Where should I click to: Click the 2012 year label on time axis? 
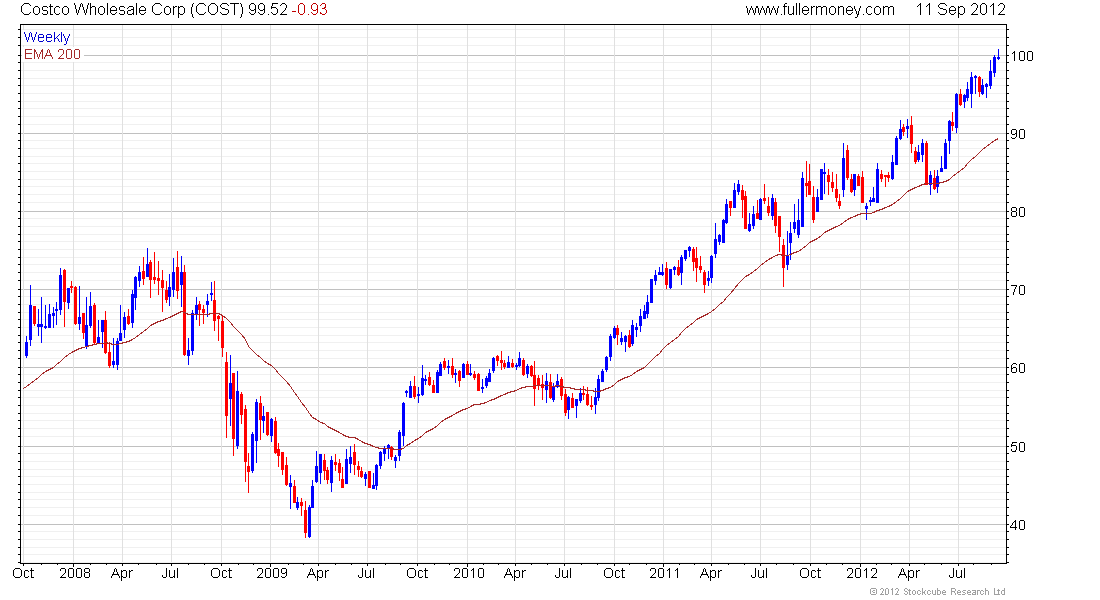point(861,573)
